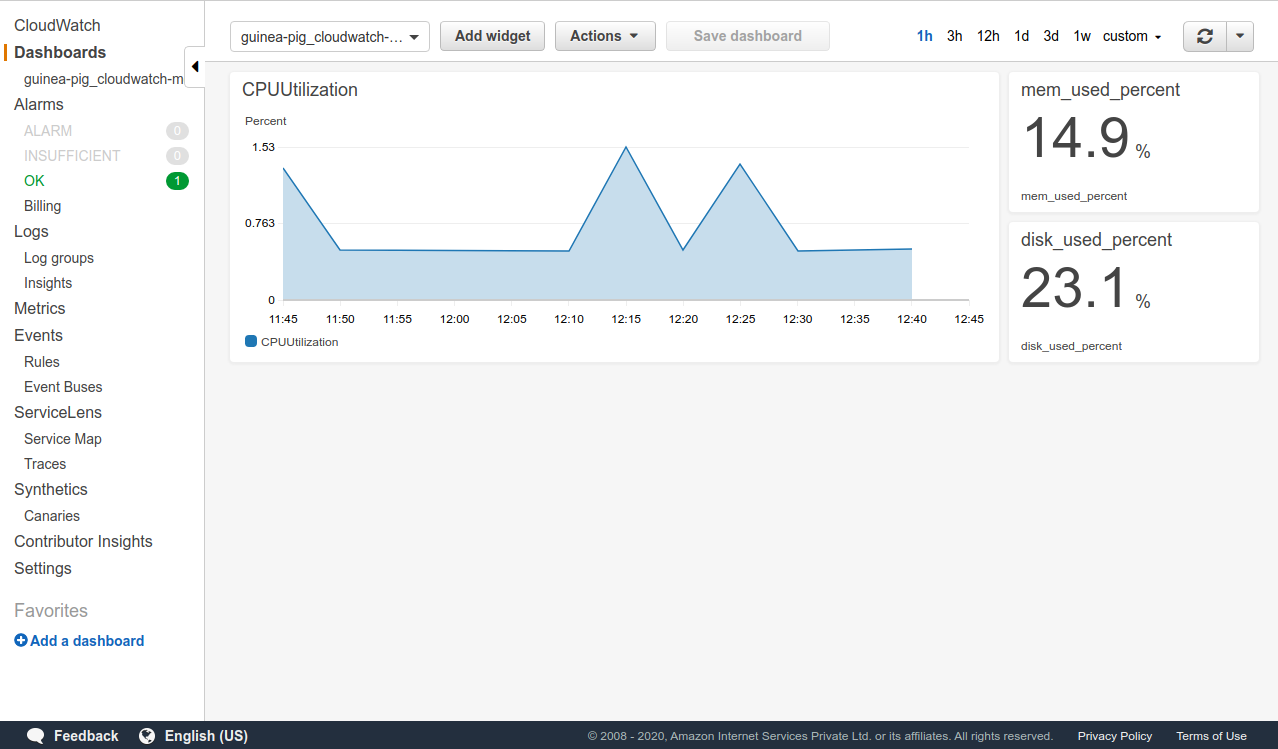Image resolution: width=1278 pixels, height=749 pixels.
Task: Go to Metrics in the sidebar
Action: (x=40, y=308)
